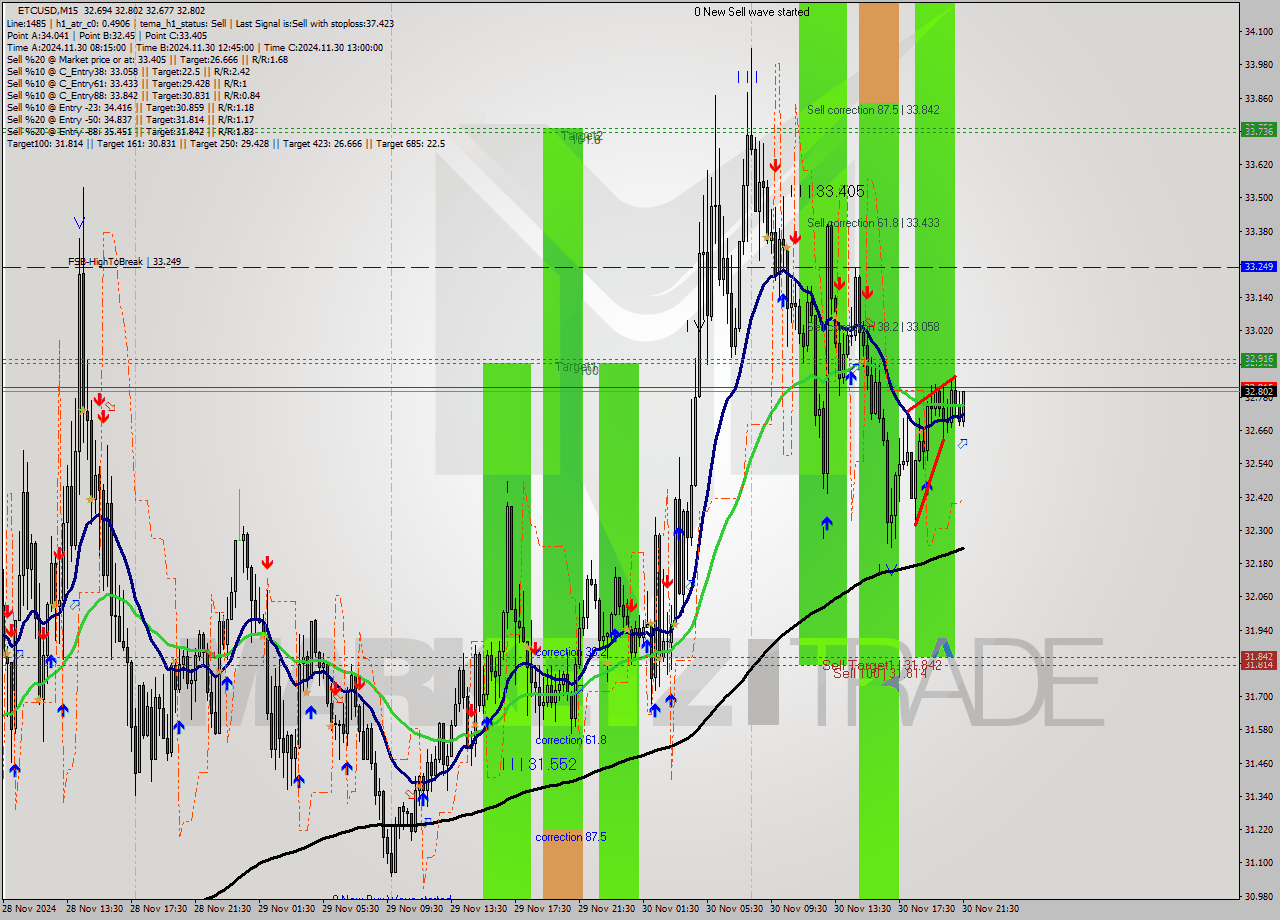The height and width of the screenshot is (920, 1280).
Task: Click the 33.500 price axis label
Action: coord(1259,198)
